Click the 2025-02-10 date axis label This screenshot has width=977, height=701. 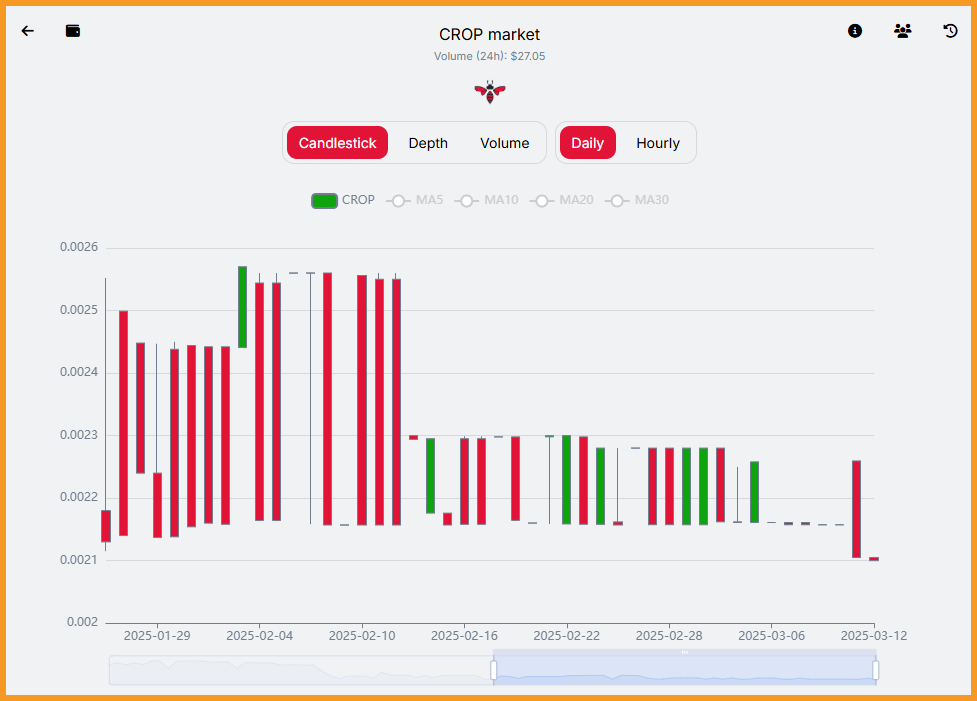(362, 636)
